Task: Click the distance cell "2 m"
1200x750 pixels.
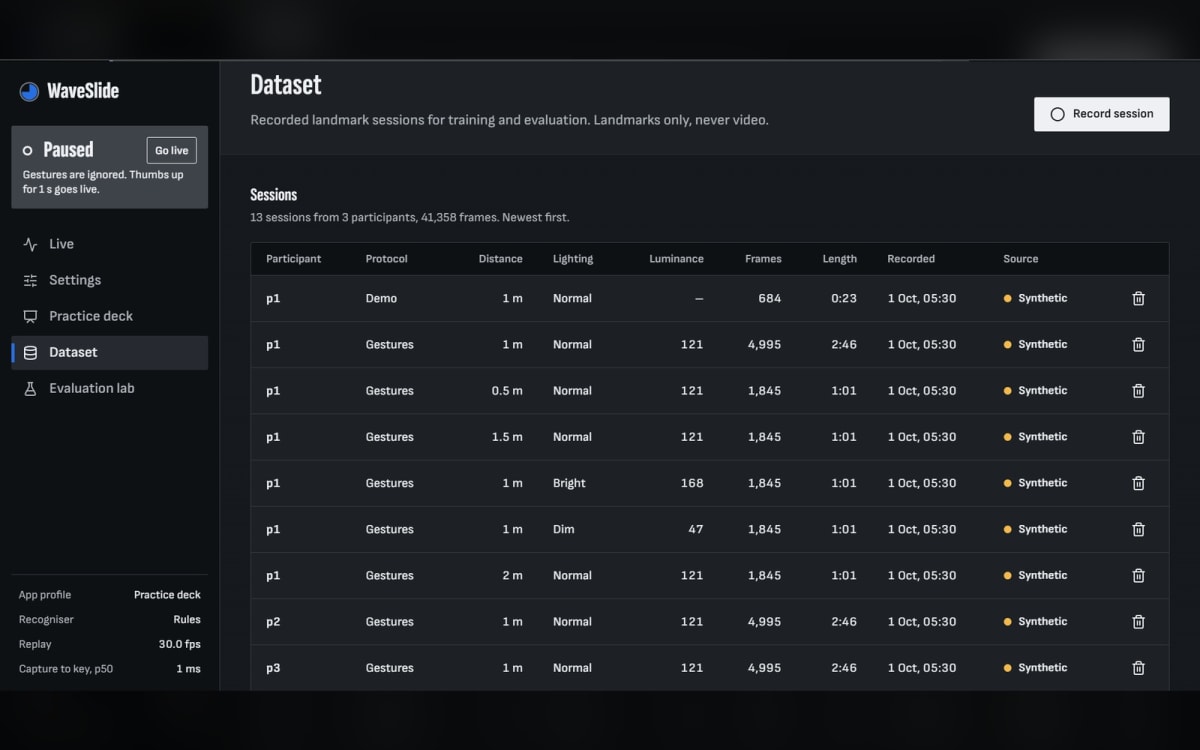Action: coord(512,575)
